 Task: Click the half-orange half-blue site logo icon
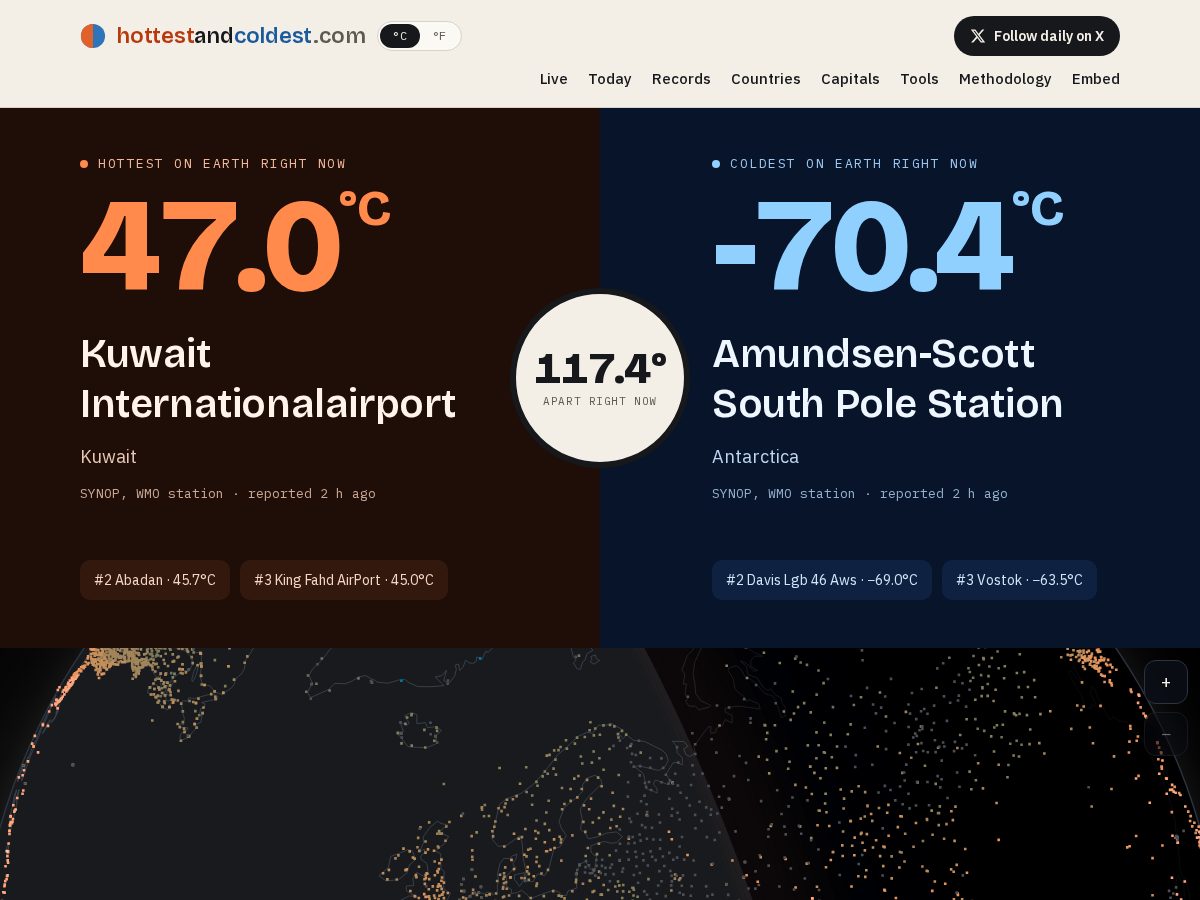(x=93, y=36)
